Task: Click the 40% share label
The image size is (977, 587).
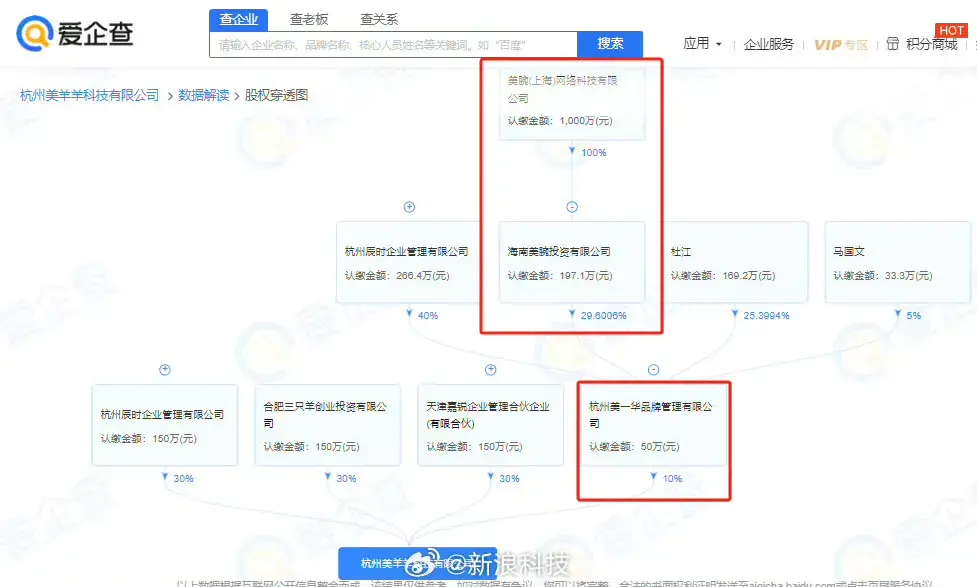Action: (428, 316)
